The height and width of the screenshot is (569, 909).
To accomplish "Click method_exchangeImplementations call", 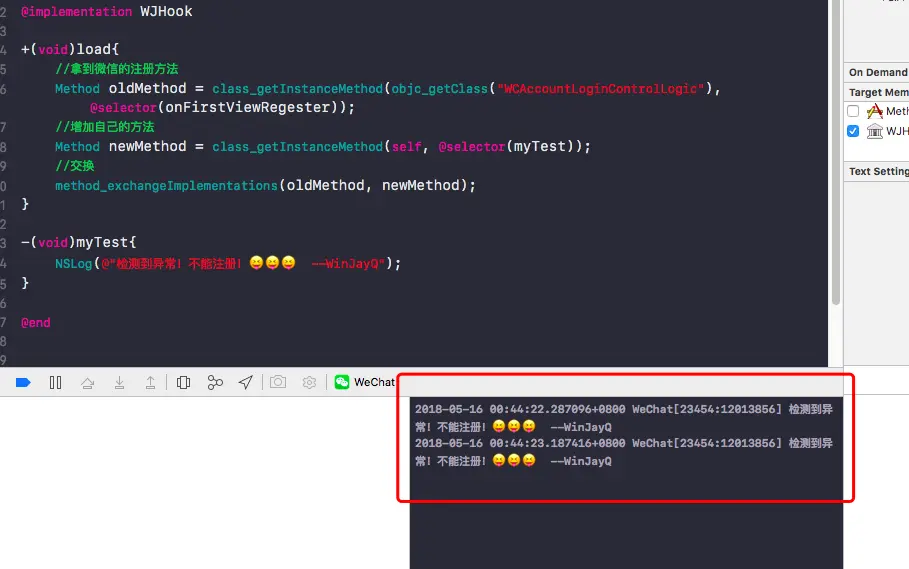I will pos(166,185).
